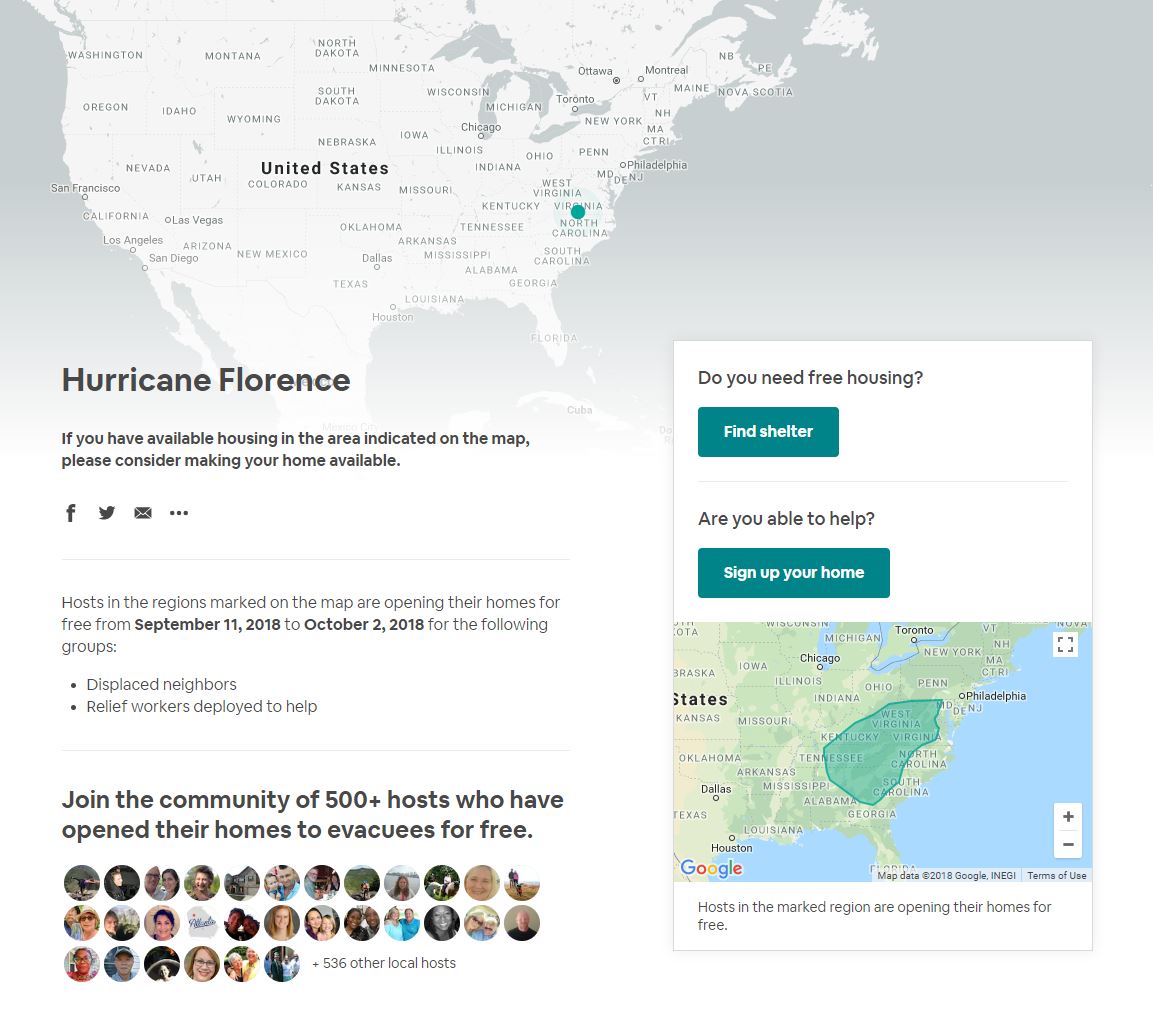Click the house photo host thumbnail
This screenshot has height=1027, width=1153.
pos(242,883)
